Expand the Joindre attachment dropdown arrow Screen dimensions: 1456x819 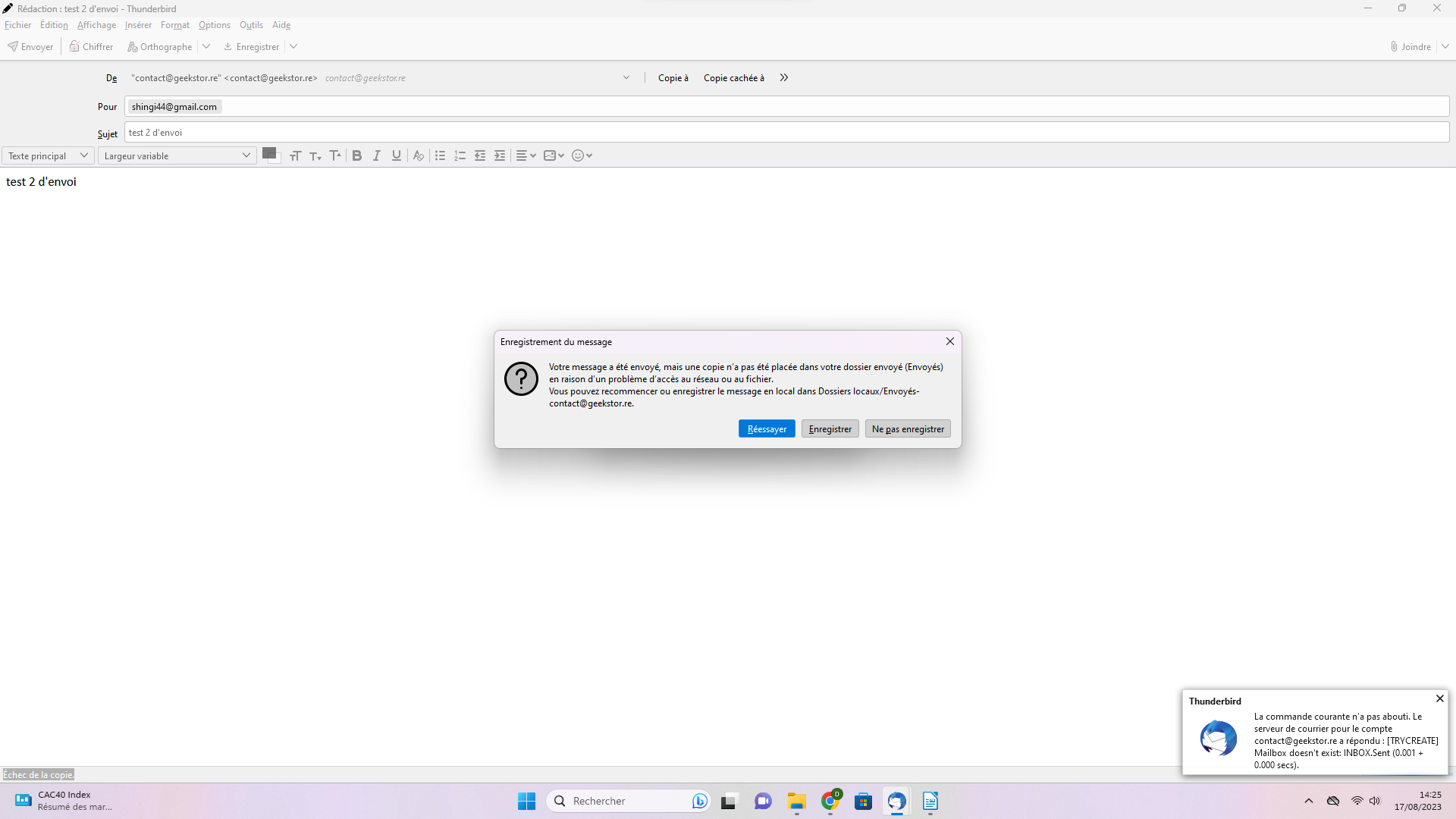pos(1445,47)
